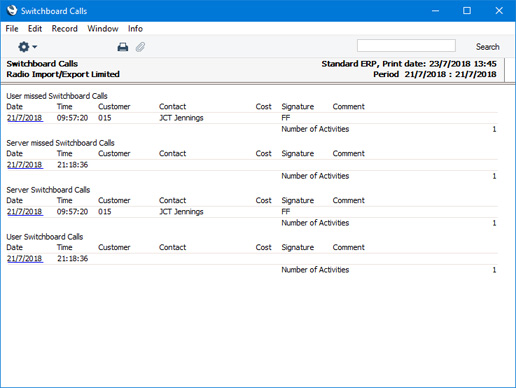Click the bold 'Switchboard Calls' report title
Image resolution: width=516 pixels, height=388 pixels.
pos(42,64)
